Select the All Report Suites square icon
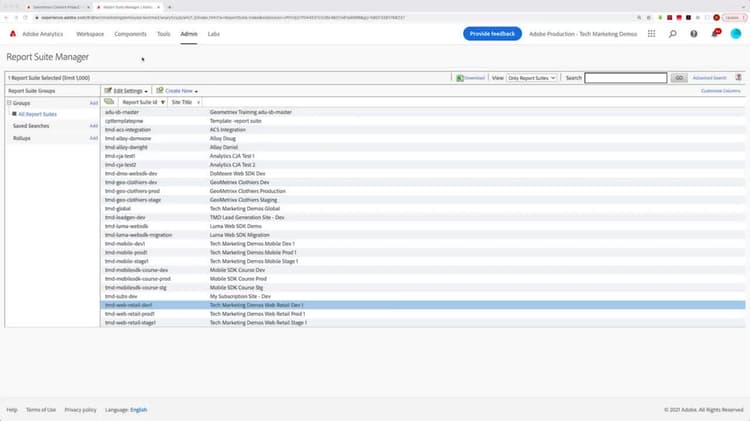This screenshot has height=421, width=750. click(x=14, y=114)
